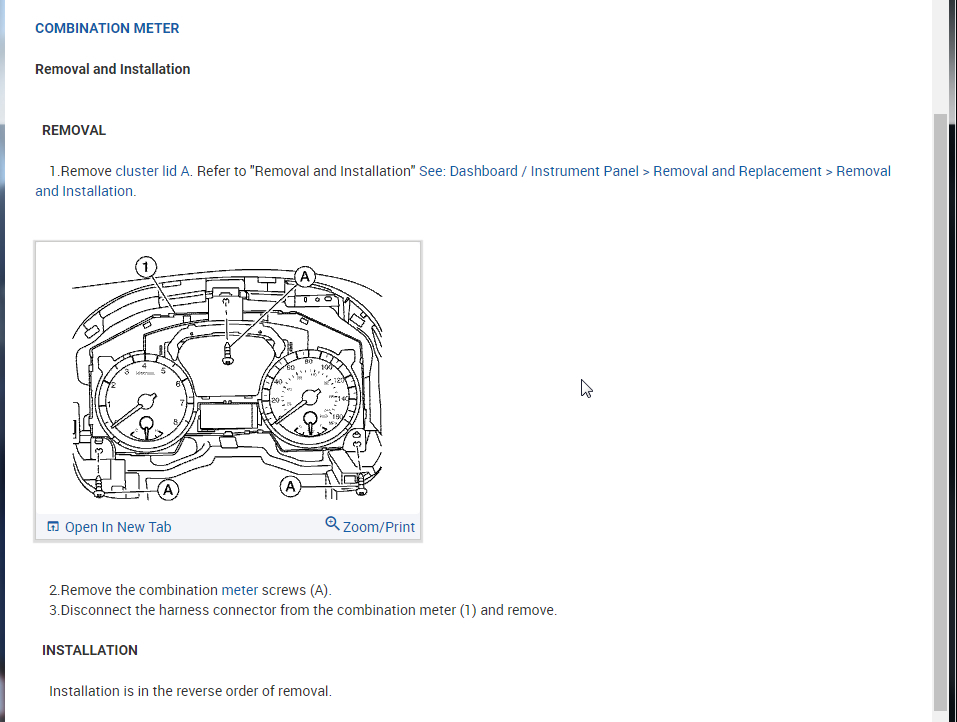Click the 'INSTALLATION' section heading

tap(90, 650)
